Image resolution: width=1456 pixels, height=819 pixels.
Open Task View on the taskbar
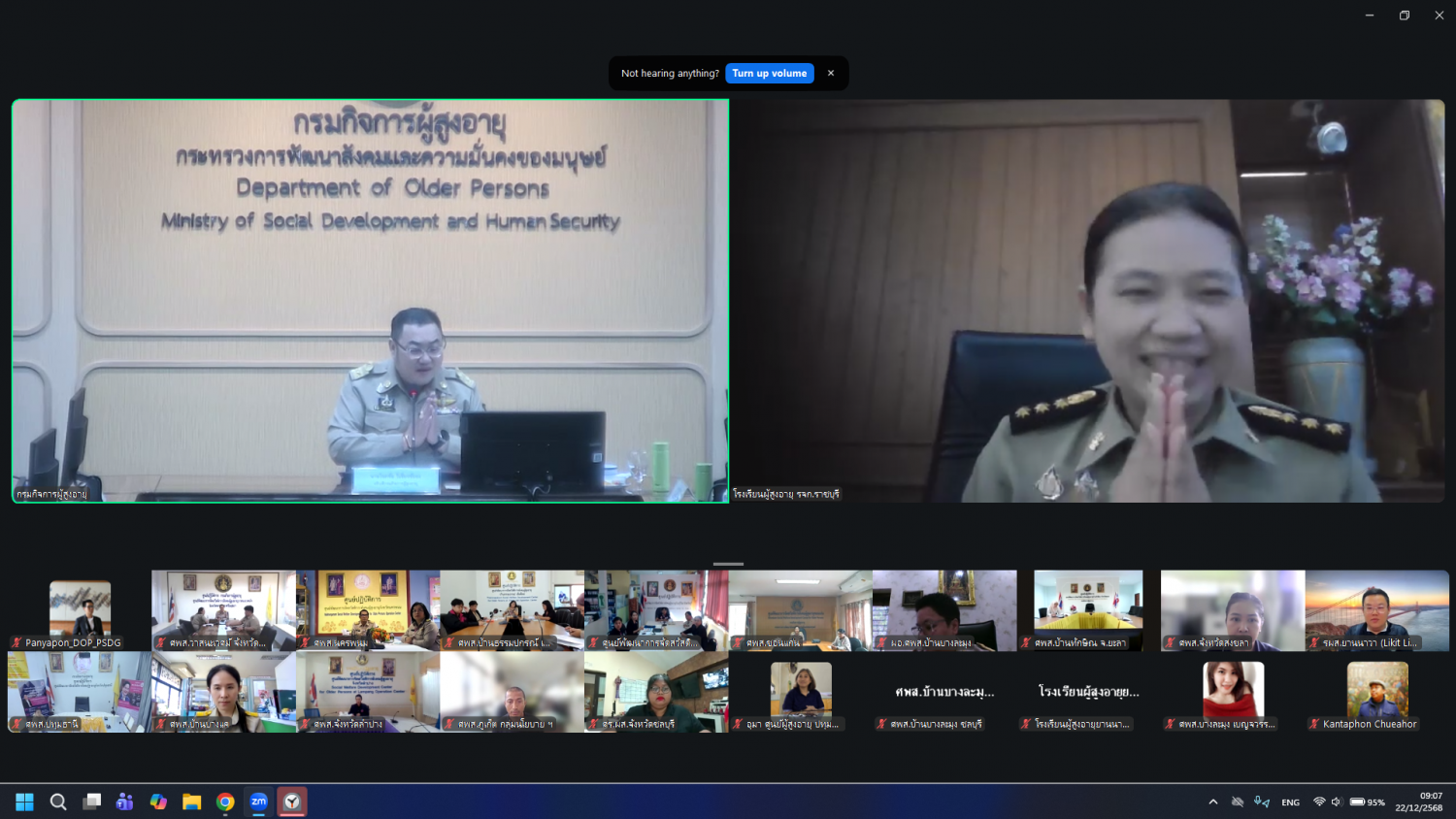click(92, 802)
